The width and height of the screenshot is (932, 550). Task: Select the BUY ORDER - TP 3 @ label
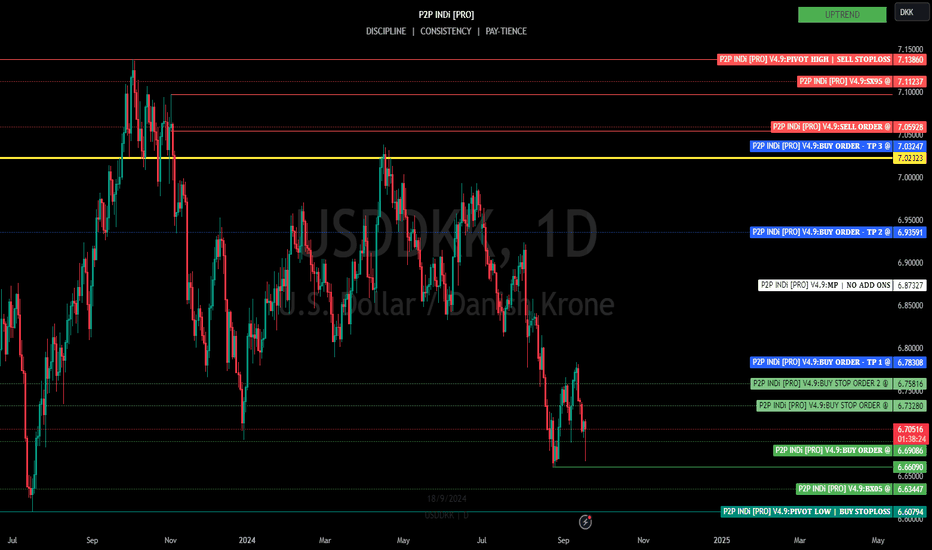(821, 146)
